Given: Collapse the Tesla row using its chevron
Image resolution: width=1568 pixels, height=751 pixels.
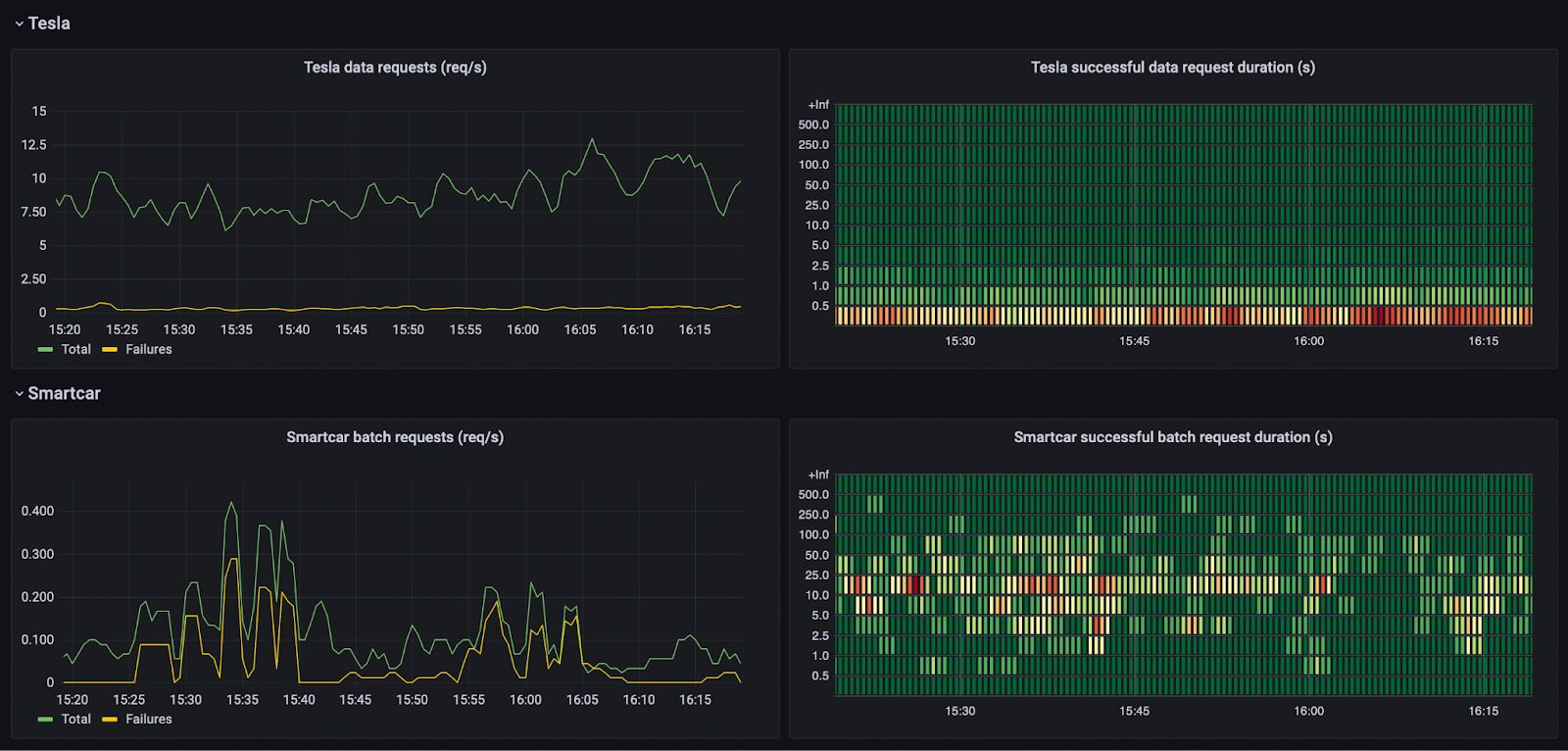Looking at the screenshot, I should tap(19, 24).
